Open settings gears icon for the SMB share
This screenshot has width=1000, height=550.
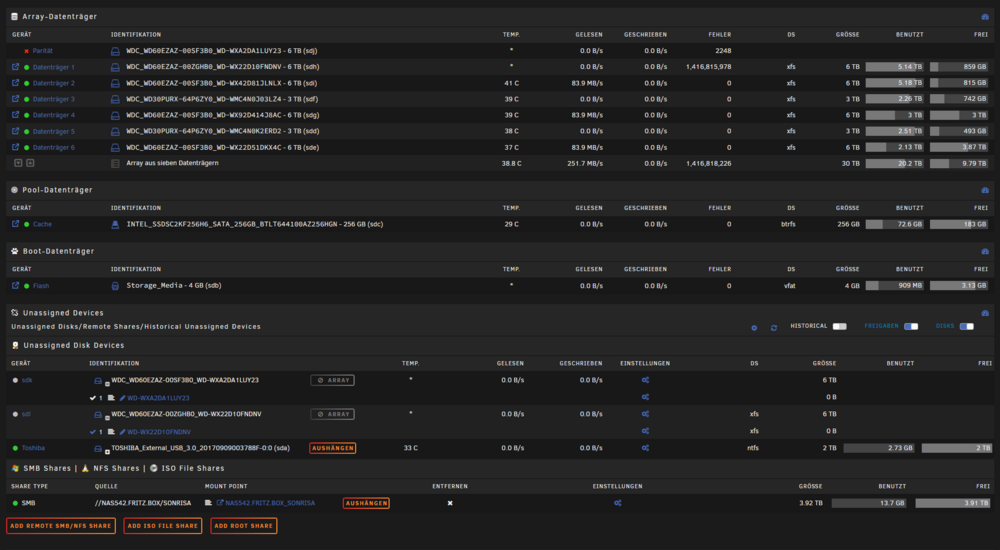click(617, 503)
